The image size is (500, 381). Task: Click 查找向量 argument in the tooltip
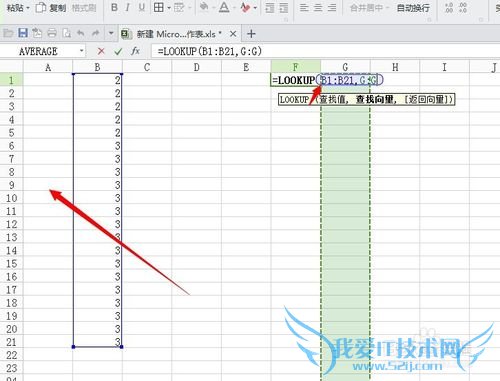[x=374, y=99]
